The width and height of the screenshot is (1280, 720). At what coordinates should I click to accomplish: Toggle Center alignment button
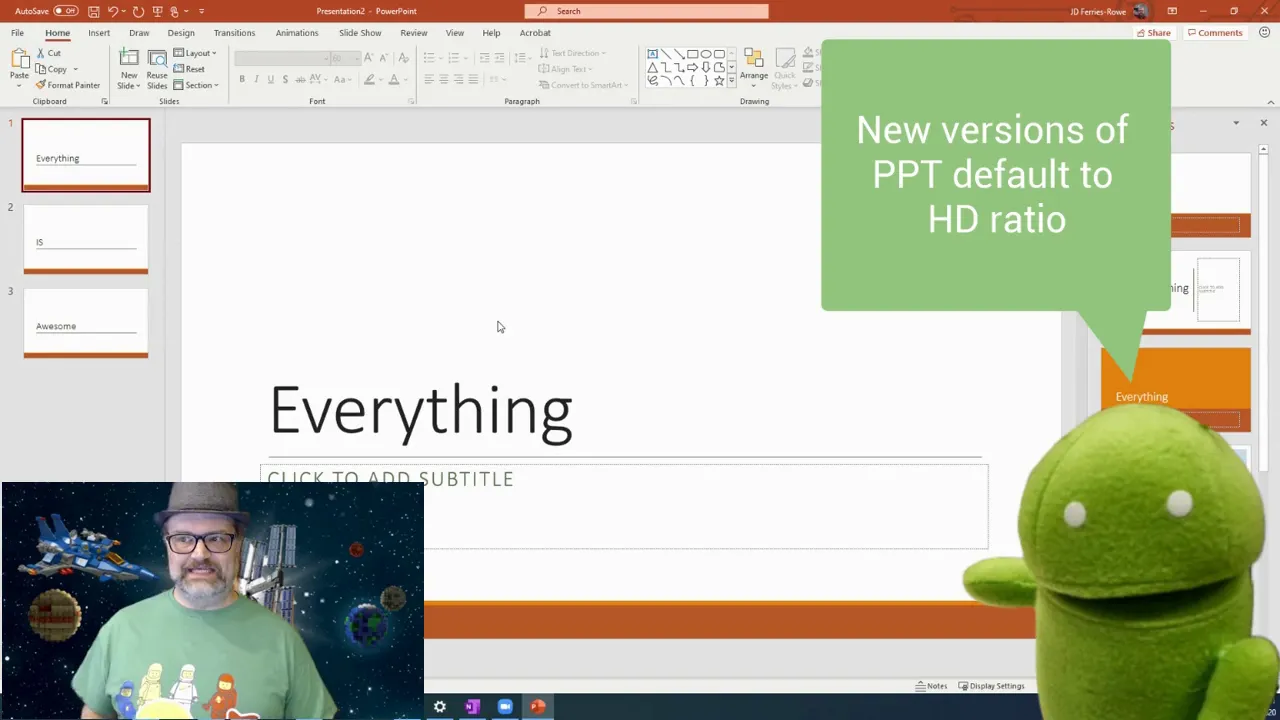tap(443, 80)
